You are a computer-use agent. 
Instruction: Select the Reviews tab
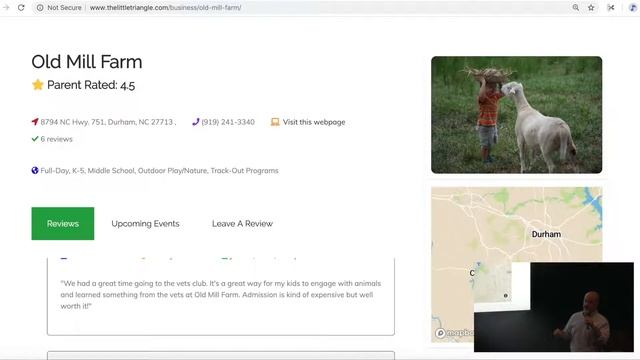[x=63, y=223]
